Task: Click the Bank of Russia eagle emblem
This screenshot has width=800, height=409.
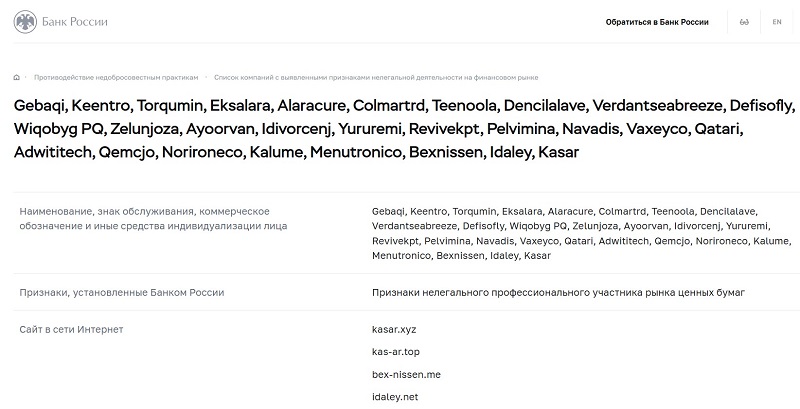Action: click(23, 21)
